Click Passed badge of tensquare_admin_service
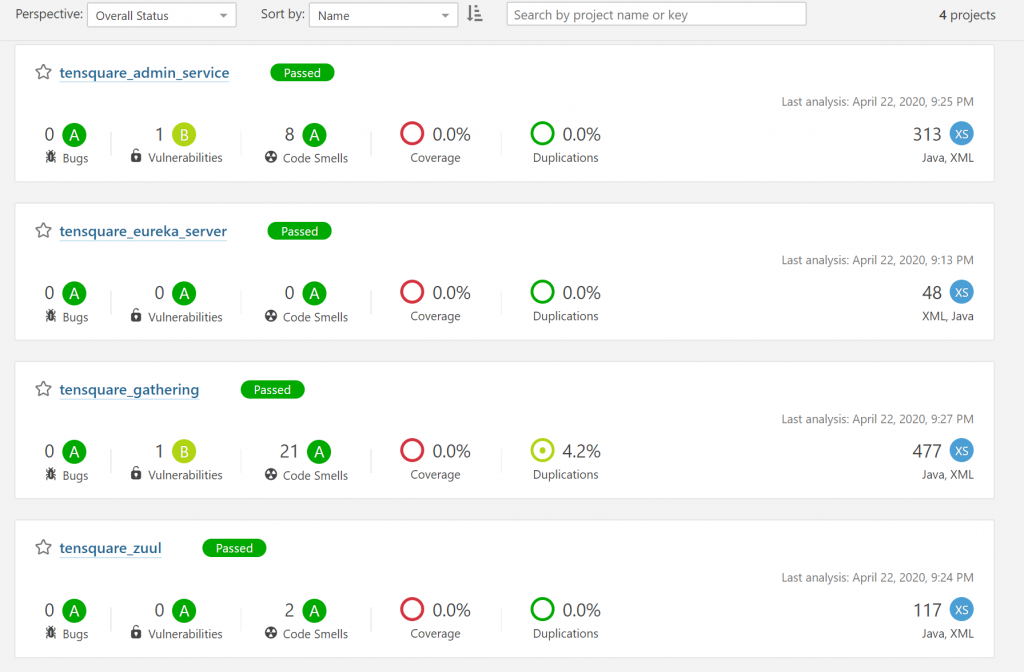Viewport: 1024px width, 672px height. pyautogui.click(x=302, y=72)
